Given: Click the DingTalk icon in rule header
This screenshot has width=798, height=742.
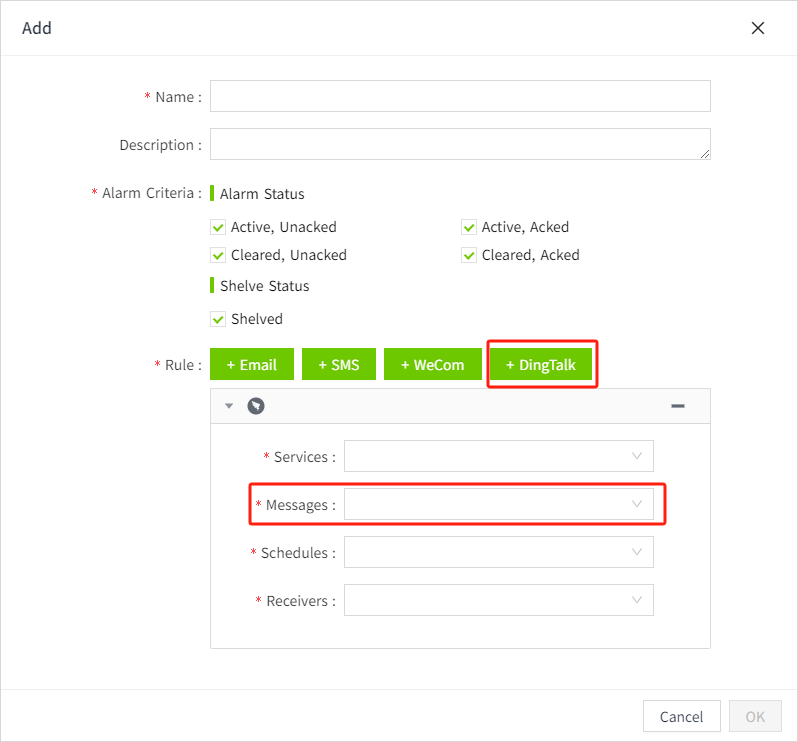Looking at the screenshot, I should click(256, 406).
